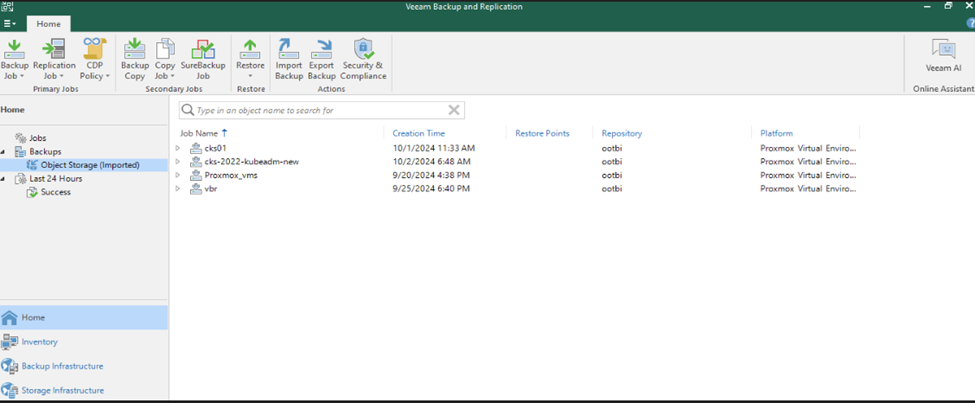This screenshot has height=403, width=975.
Task: Expand the Proxmox_vms backup row
Action: [x=178, y=175]
